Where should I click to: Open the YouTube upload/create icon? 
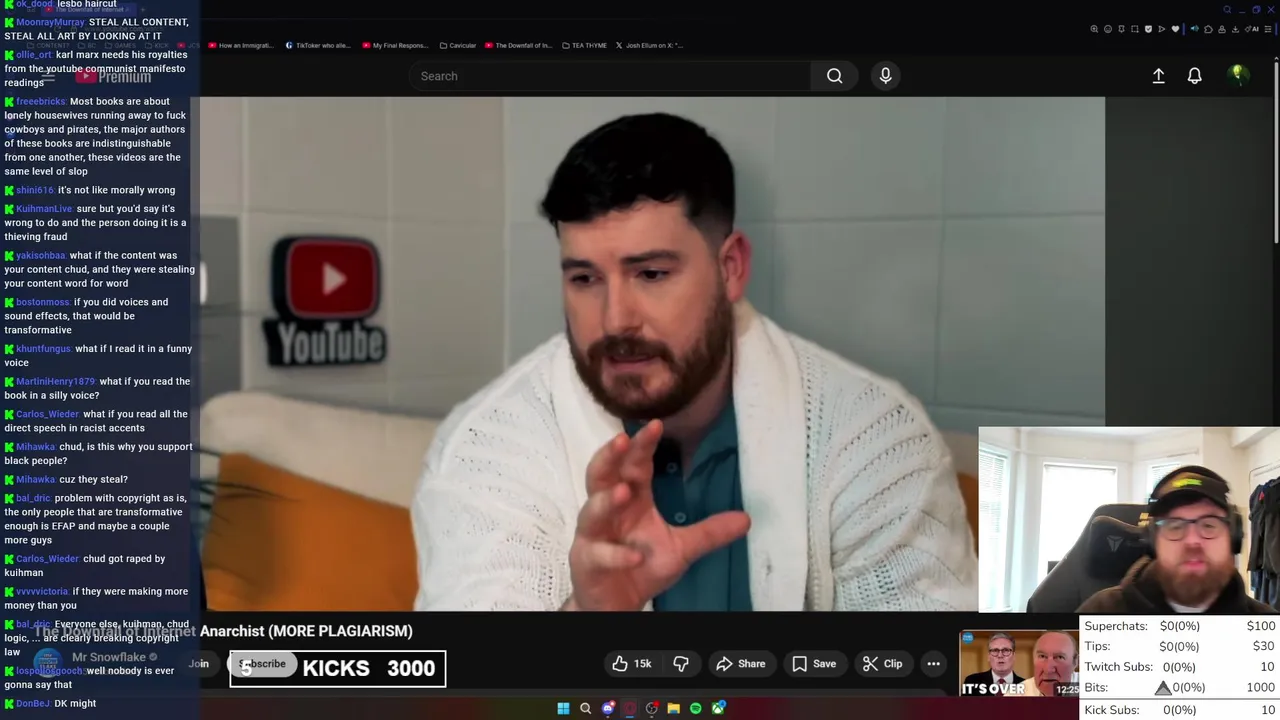1158,76
